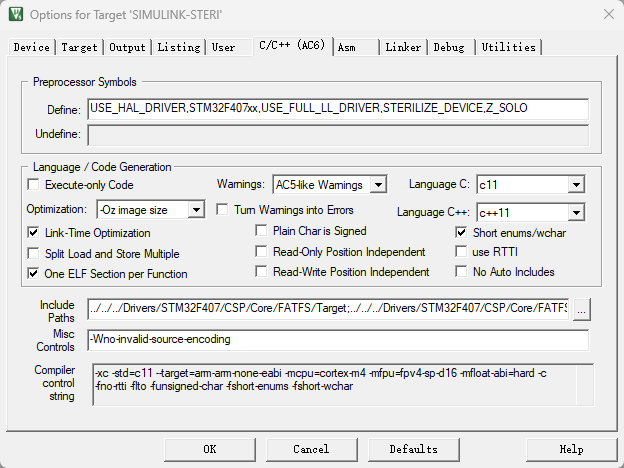
Task: Expand the Optimization level dropdown
Action: [151, 210]
